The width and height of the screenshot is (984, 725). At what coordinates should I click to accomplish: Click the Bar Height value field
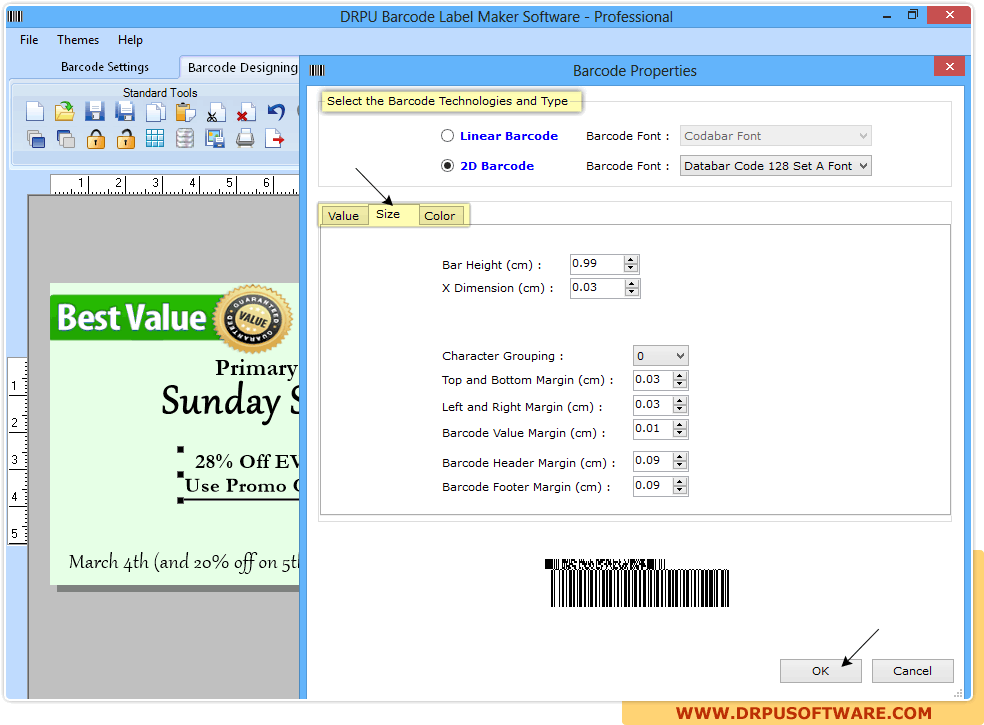coord(597,264)
